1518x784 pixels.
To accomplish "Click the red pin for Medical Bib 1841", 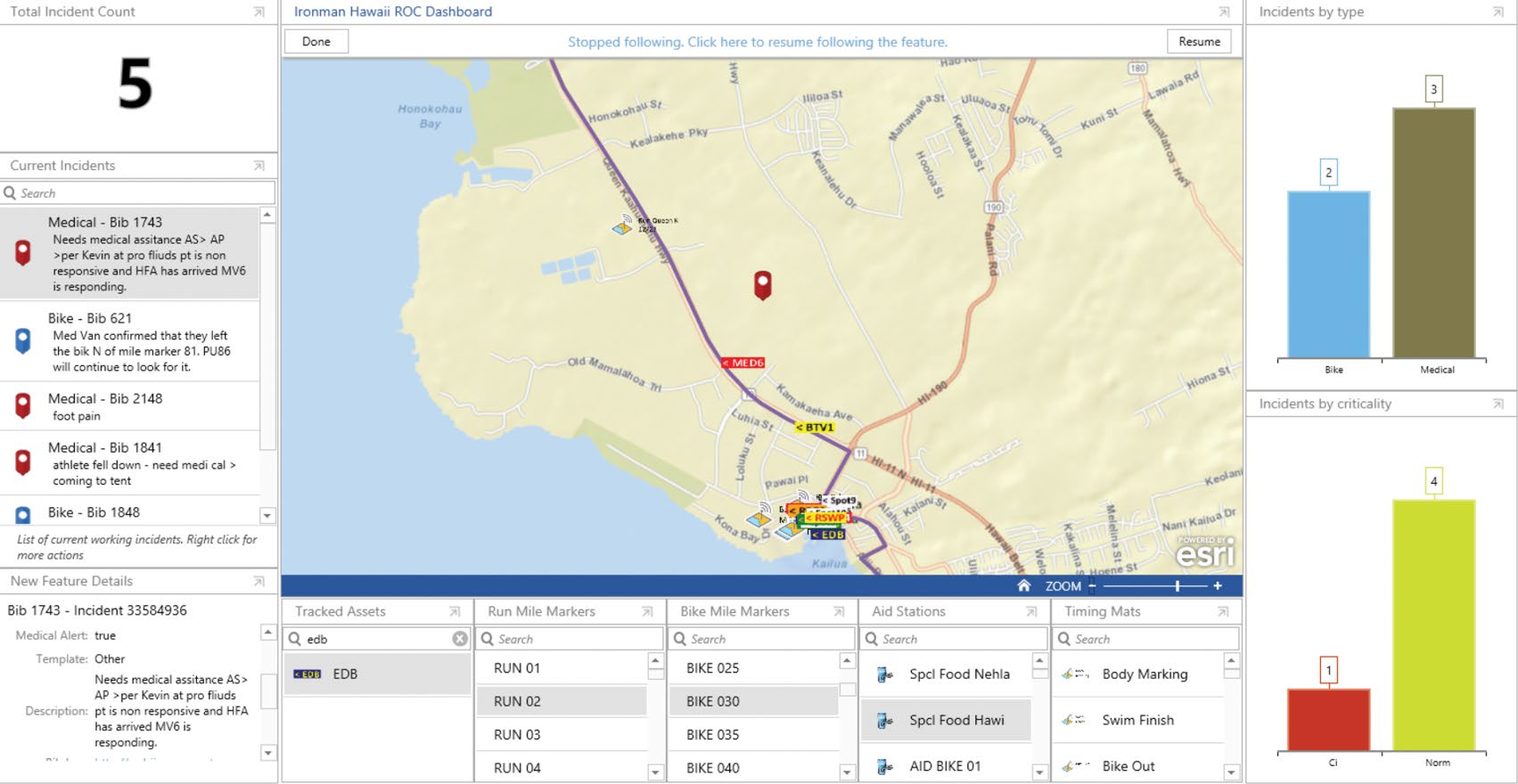I will tap(23, 462).
